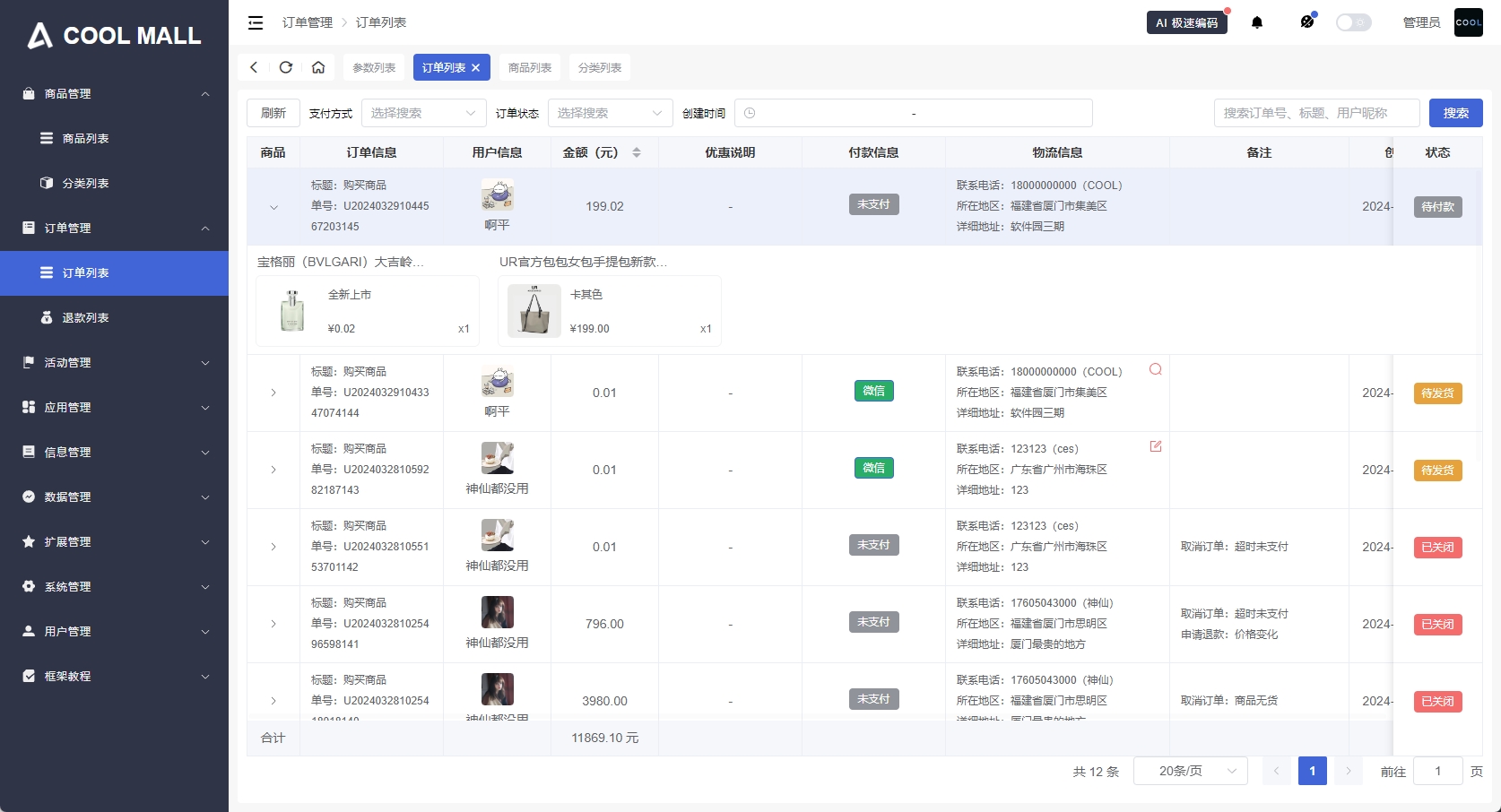Click the blue 搜索 button
Screen dimensions: 1501x812
(x=1456, y=113)
